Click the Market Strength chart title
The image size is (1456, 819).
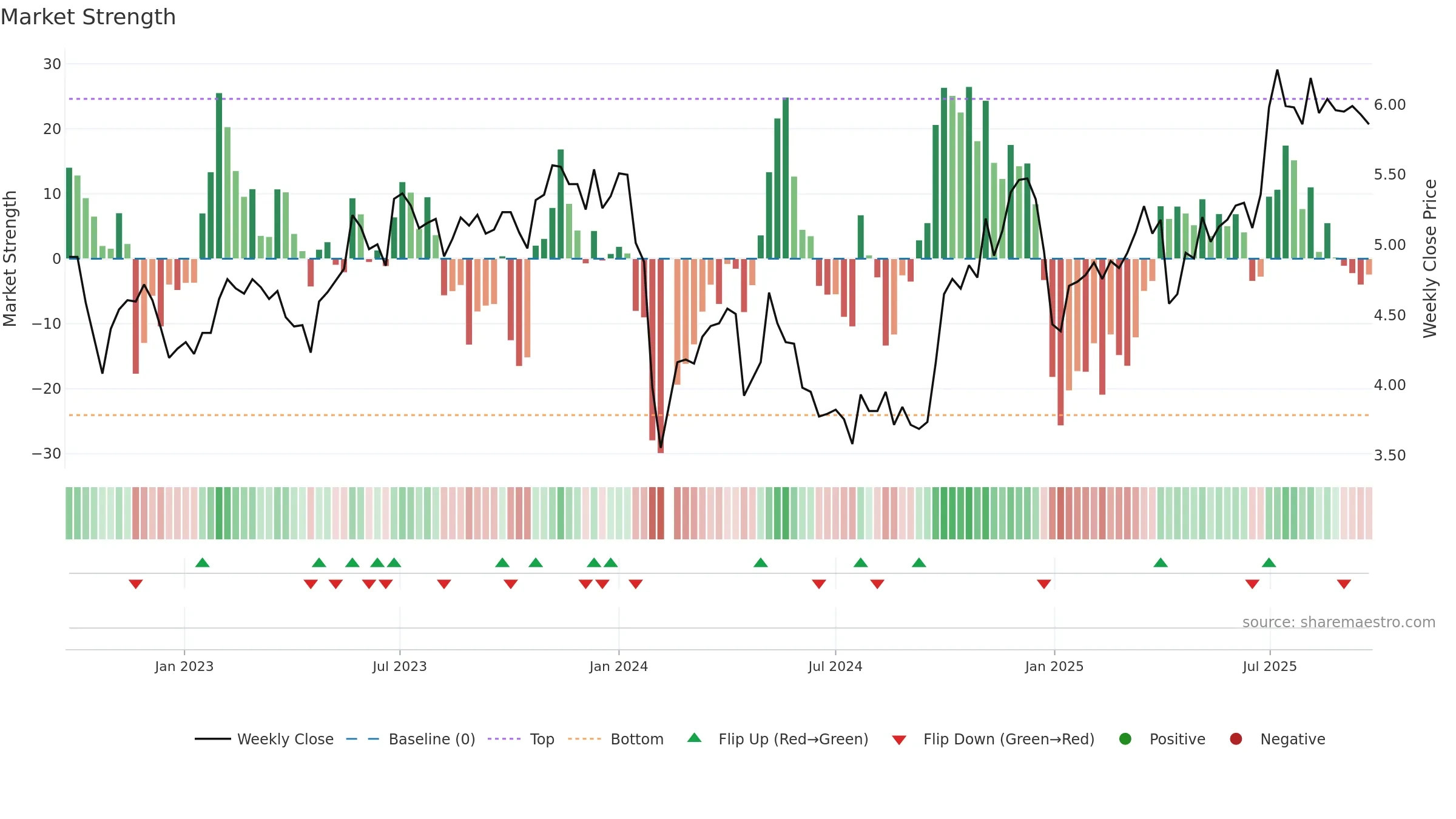pyautogui.click(x=88, y=17)
